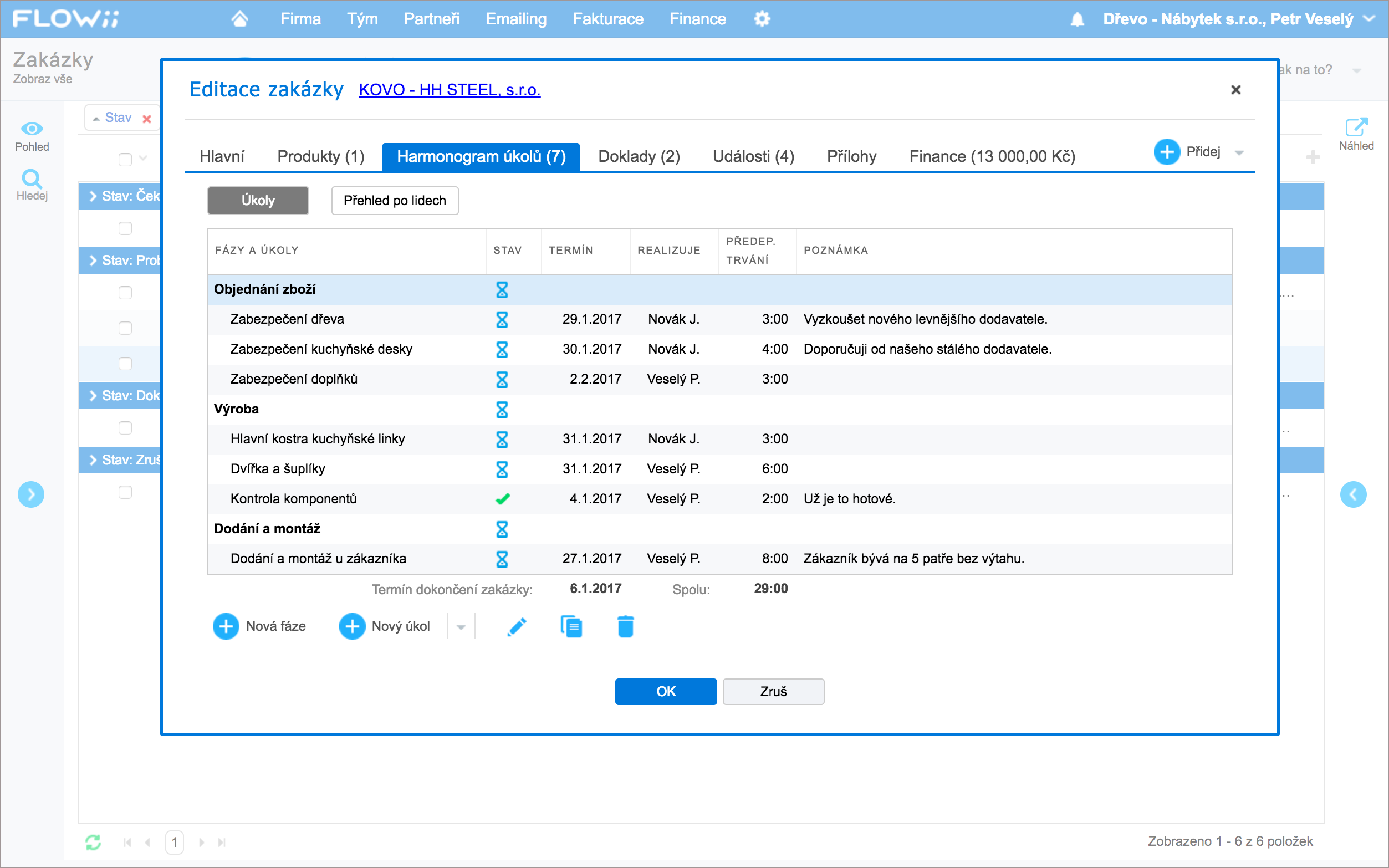Switch to the Produkty (1) tab
Viewport: 1389px width, 868px height.
pos(321,156)
